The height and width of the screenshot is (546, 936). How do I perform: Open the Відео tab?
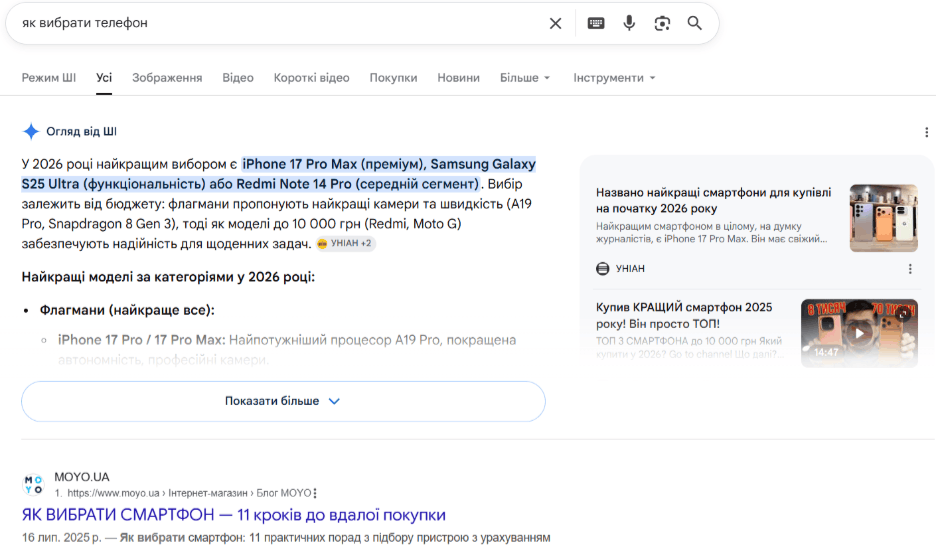(238, 78)
